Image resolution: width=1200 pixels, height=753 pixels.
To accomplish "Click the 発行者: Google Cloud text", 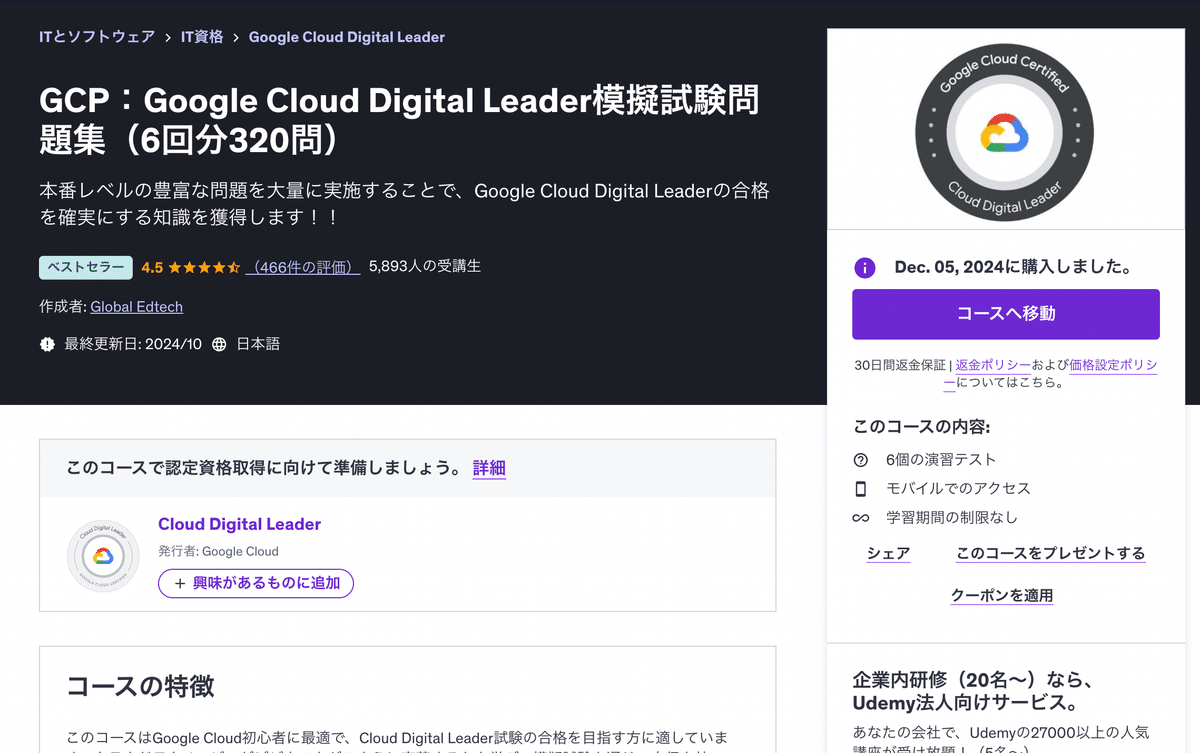I will tap(218, 551).
